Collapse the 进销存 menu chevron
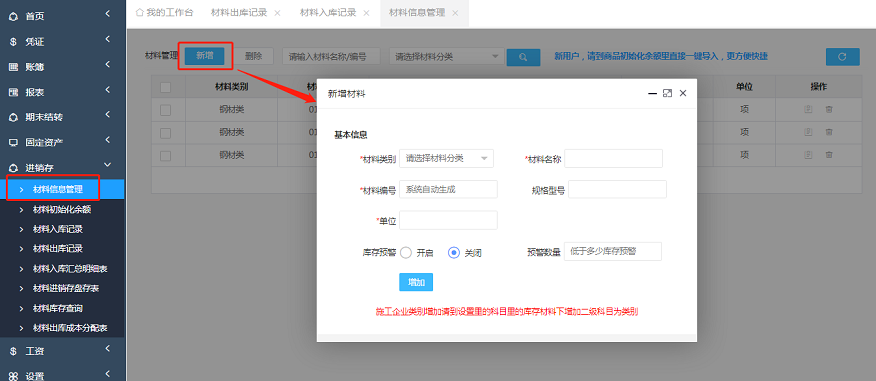 [x=108, y=165]
